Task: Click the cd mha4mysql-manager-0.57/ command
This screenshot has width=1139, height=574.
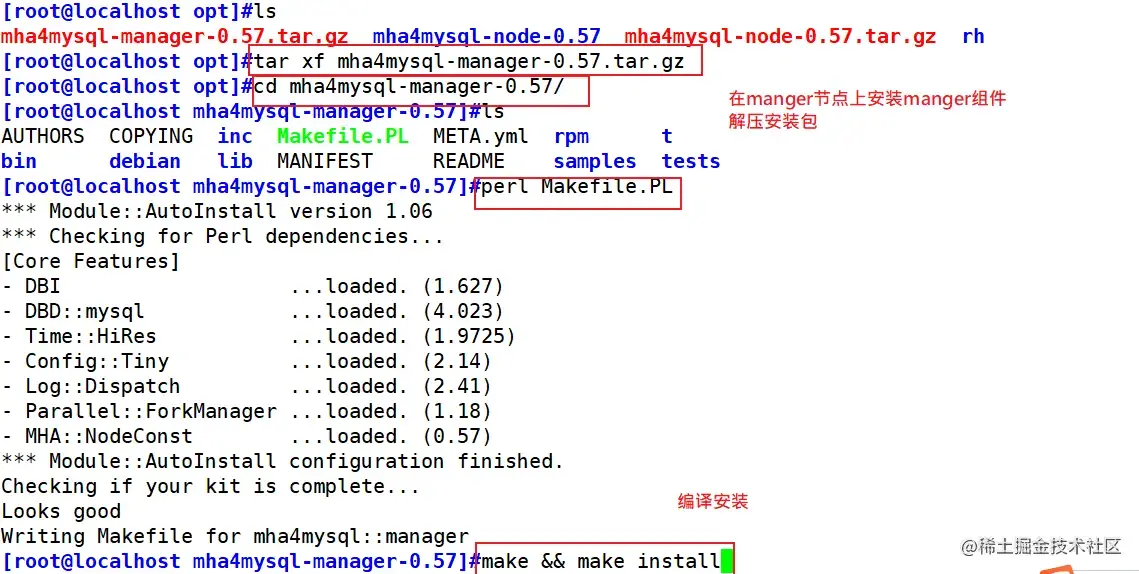Action: 409,86
